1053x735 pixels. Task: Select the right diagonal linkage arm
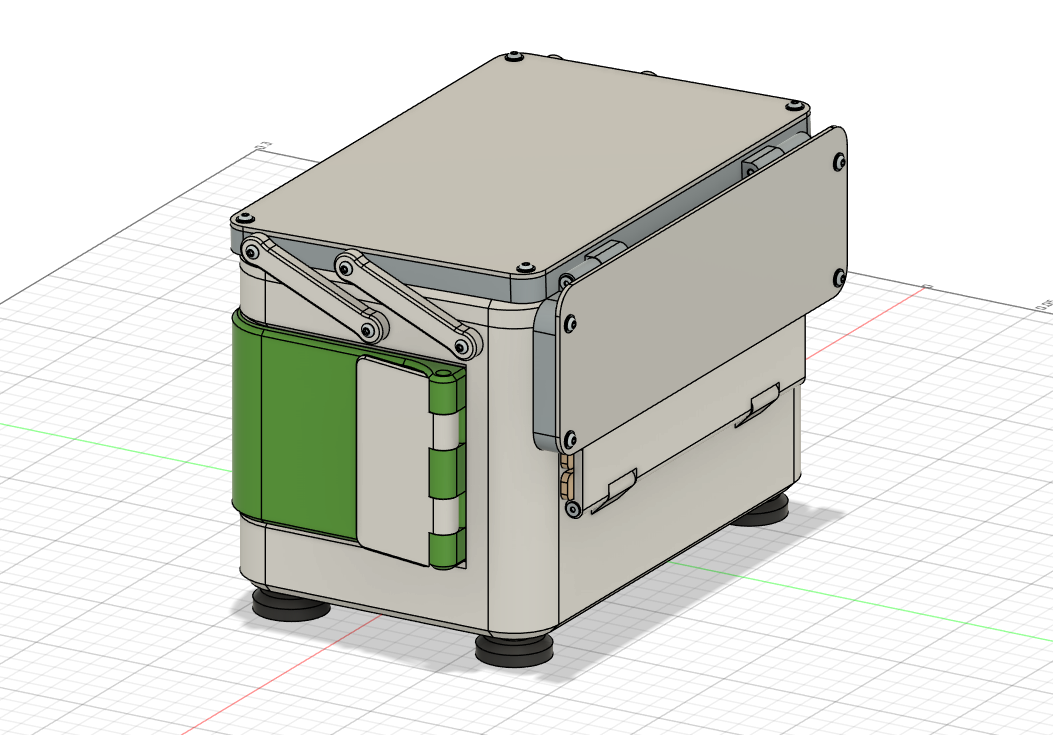click(x=408, y=304)
